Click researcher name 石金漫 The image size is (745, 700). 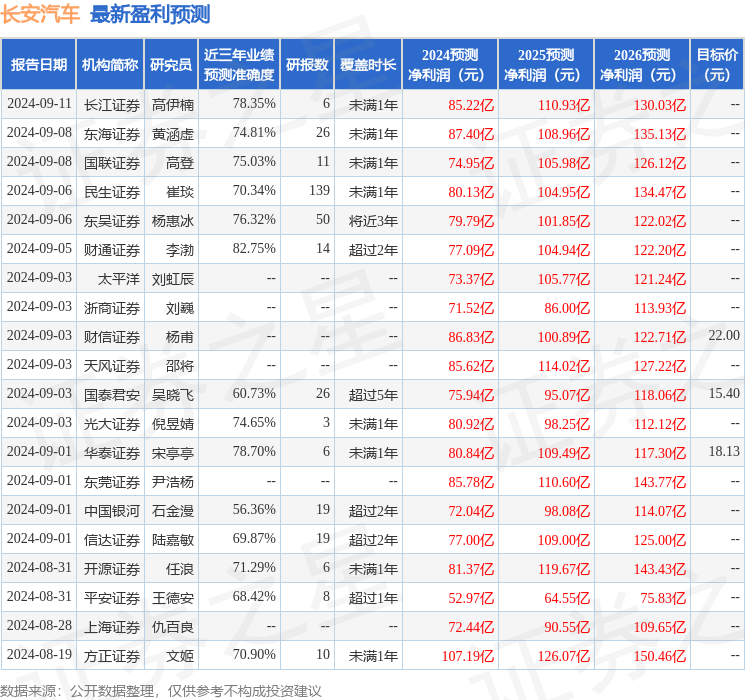tap(173, 511)
